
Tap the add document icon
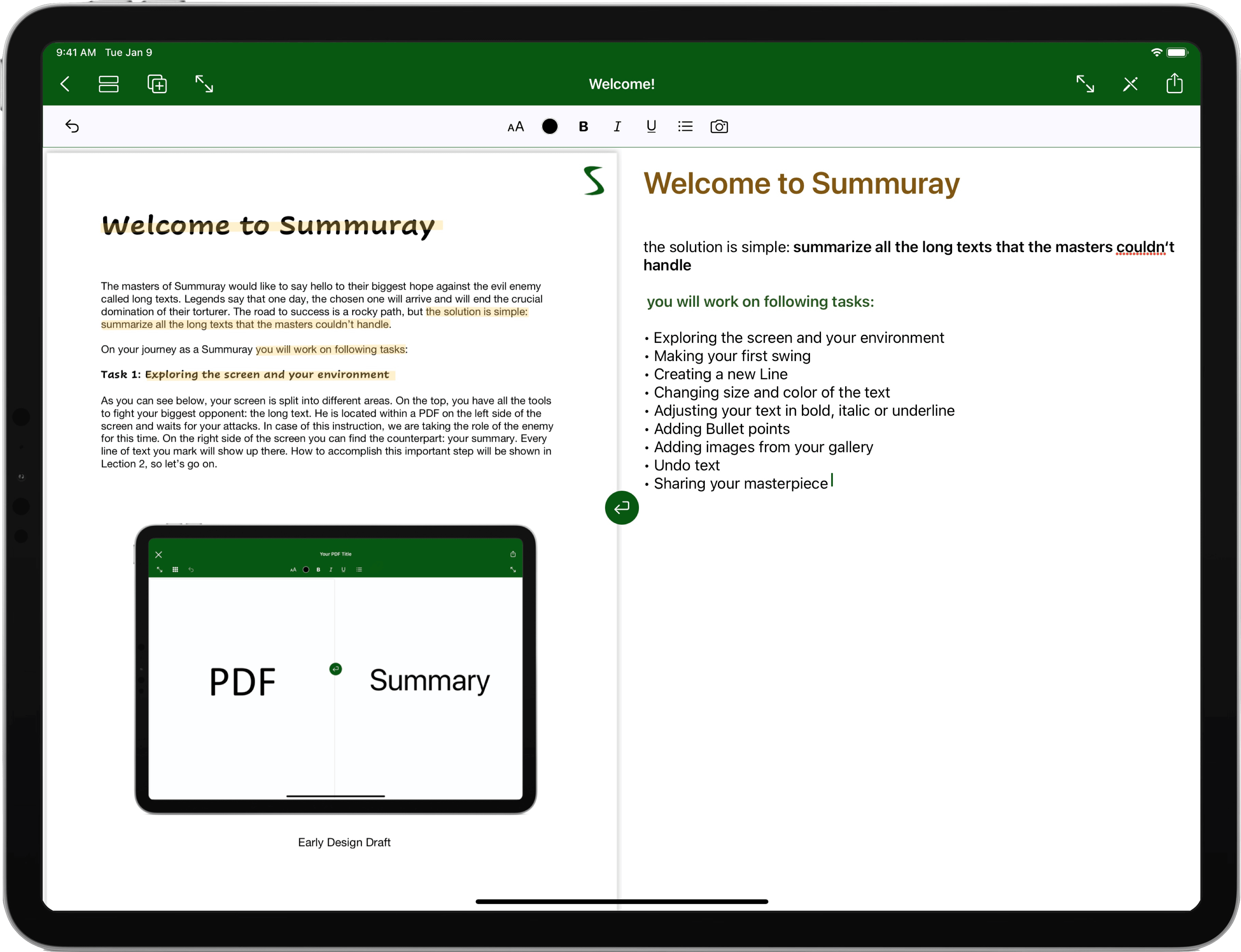pyautogui.click(x=157, y=84)
